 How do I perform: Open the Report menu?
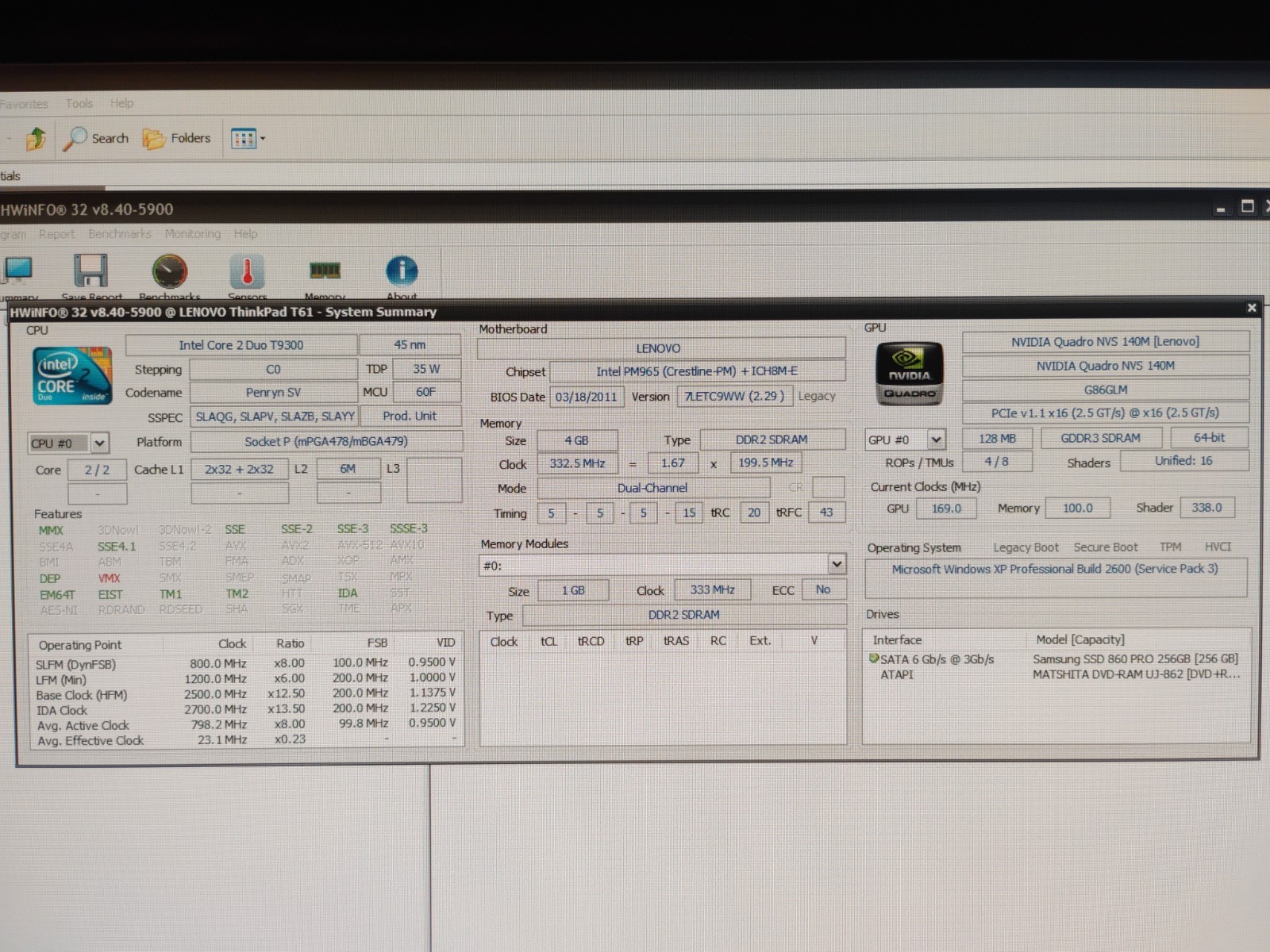pyautogui.click(x=56, y=234)
